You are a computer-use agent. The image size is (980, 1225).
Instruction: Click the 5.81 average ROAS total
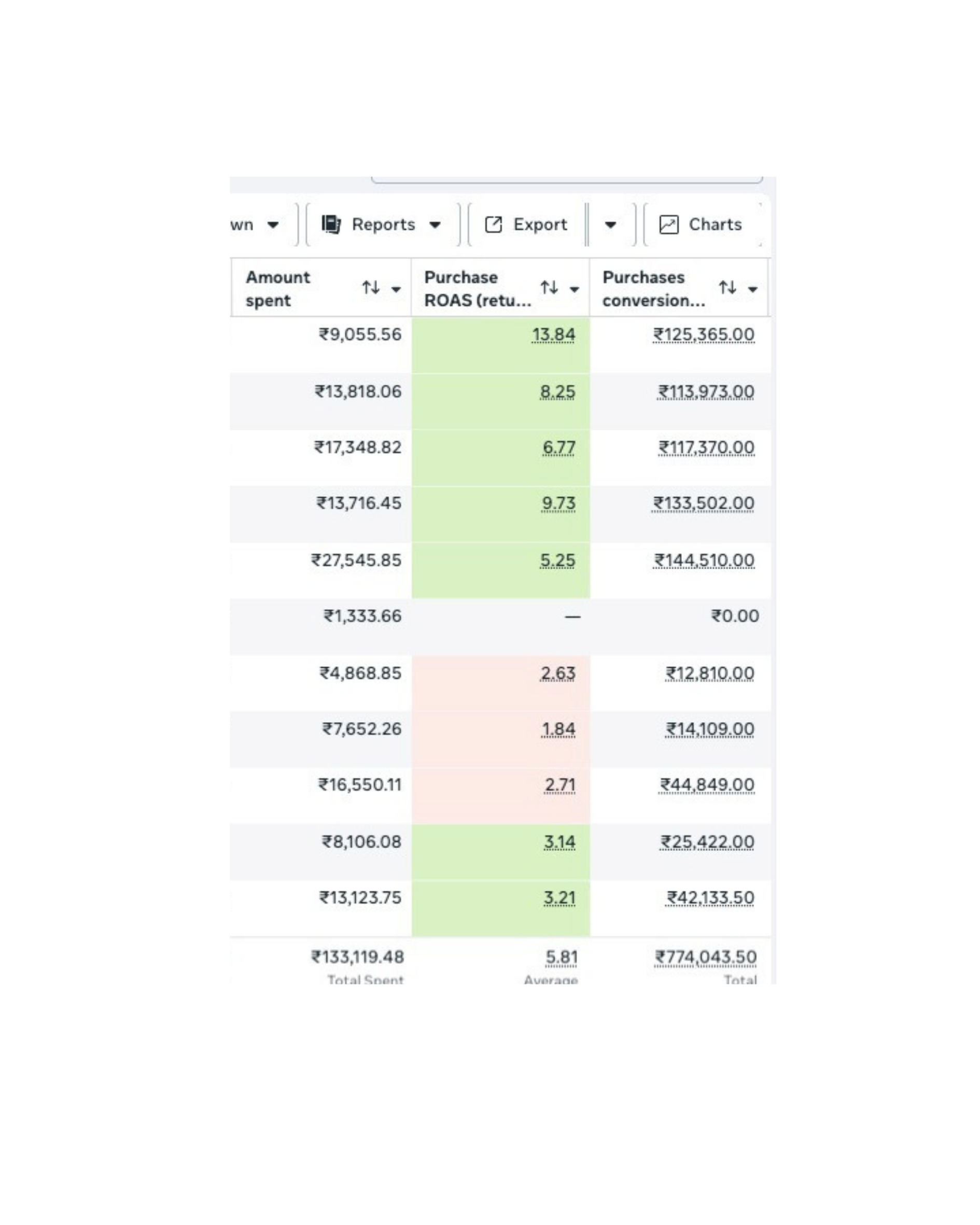pos(562,958)
